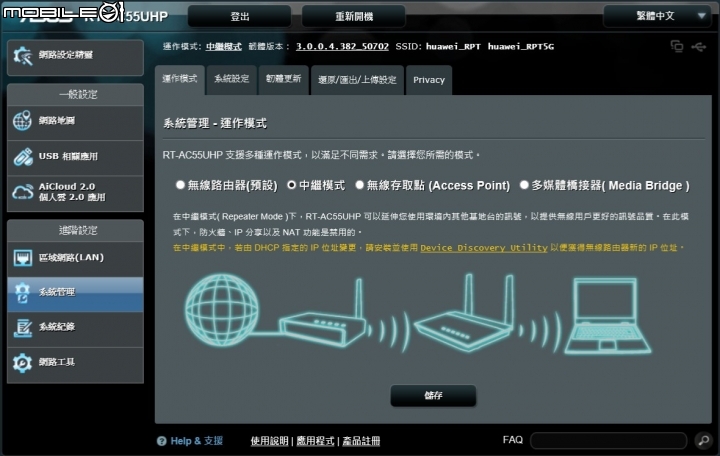The height and width of the screenshot is (456, 720).
Task: Switch to the Privacy tab
Action: coord(429,80)
